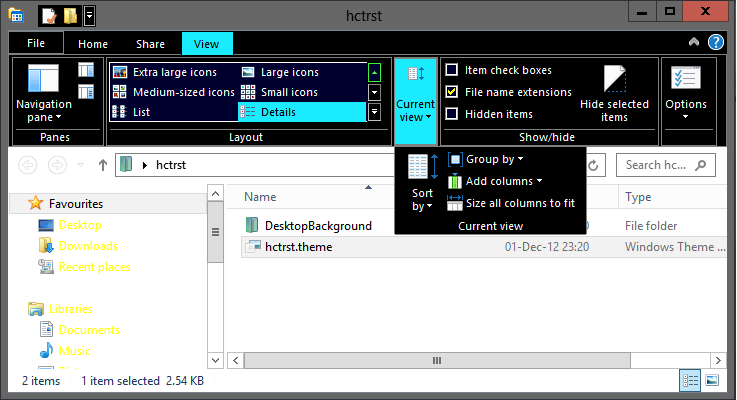Open Desktop in Favourites
737x400 pixels.
[80, 225]
